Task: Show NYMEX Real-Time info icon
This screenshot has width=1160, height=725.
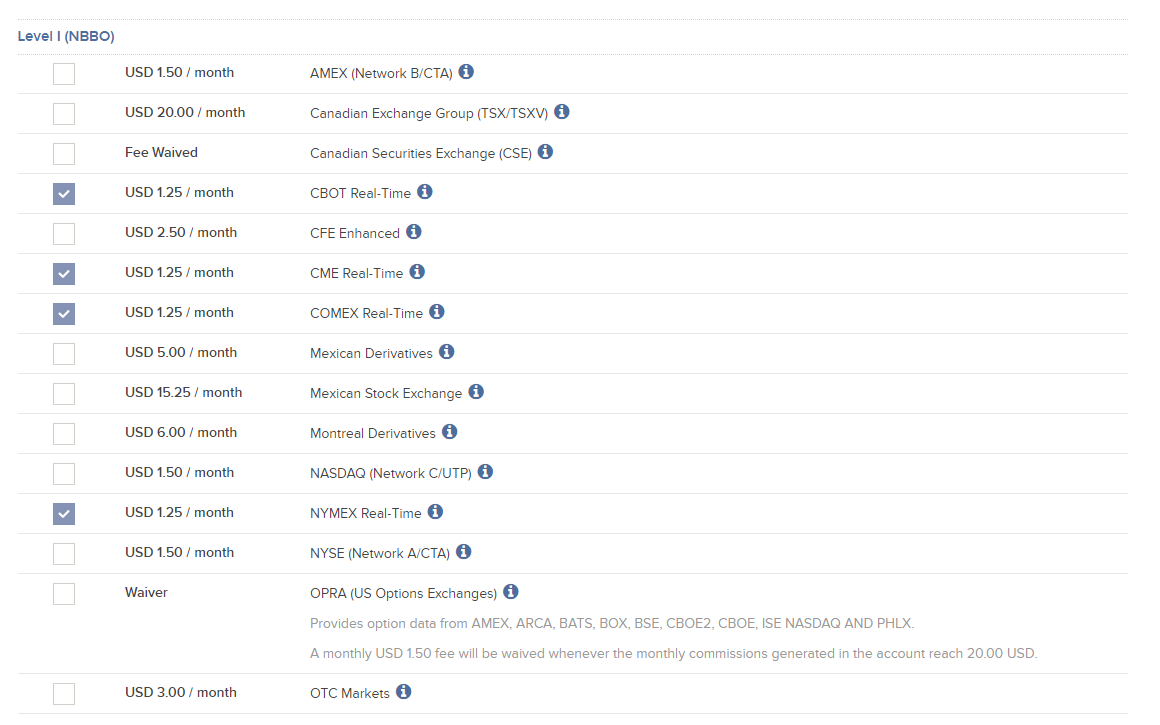Action: click(x=436, y=511)
